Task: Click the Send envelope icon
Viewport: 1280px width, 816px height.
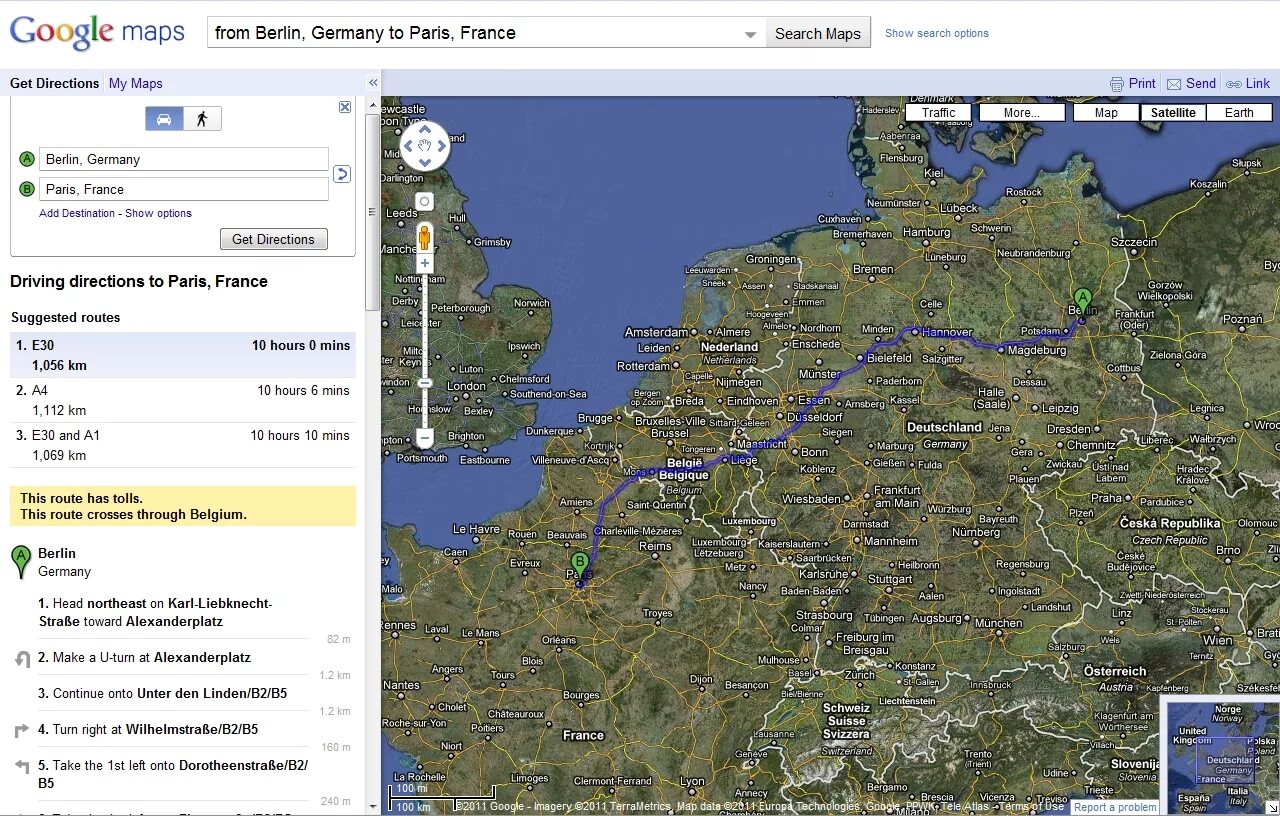Action: tap(1174, 84)
